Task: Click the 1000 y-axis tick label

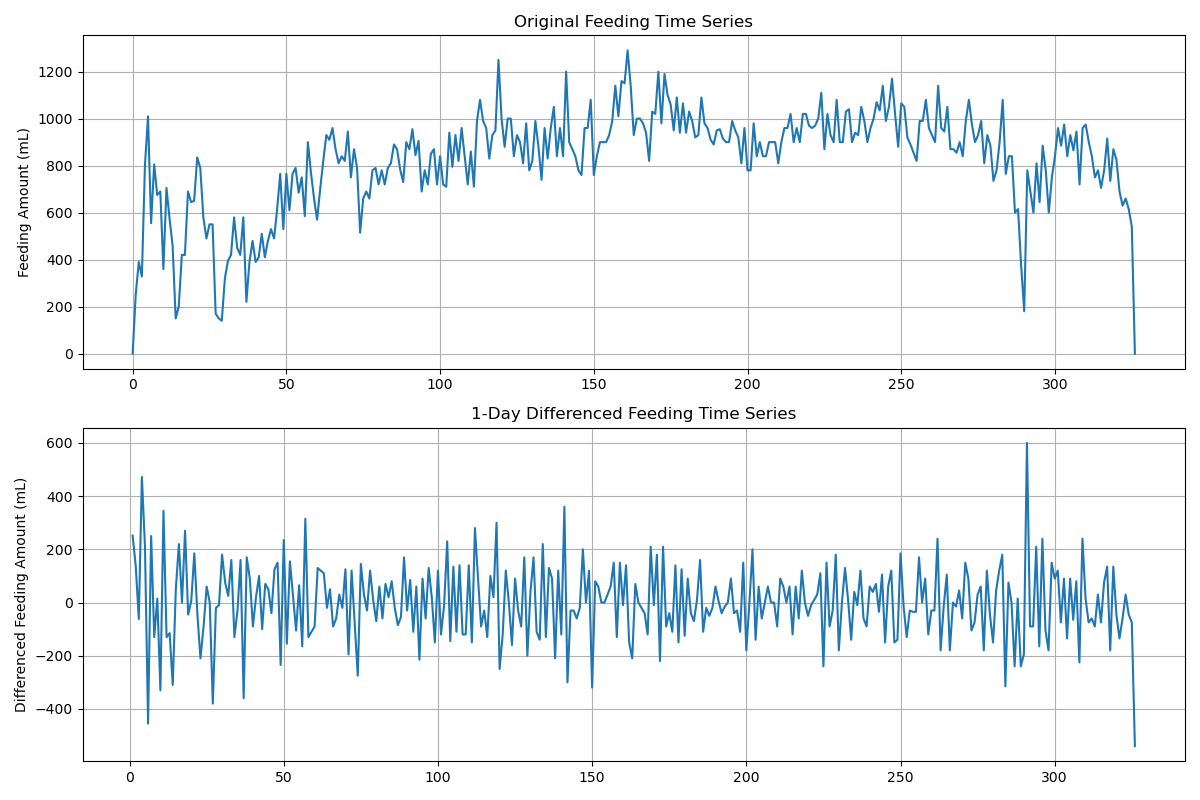Action: tap(57, 119)
